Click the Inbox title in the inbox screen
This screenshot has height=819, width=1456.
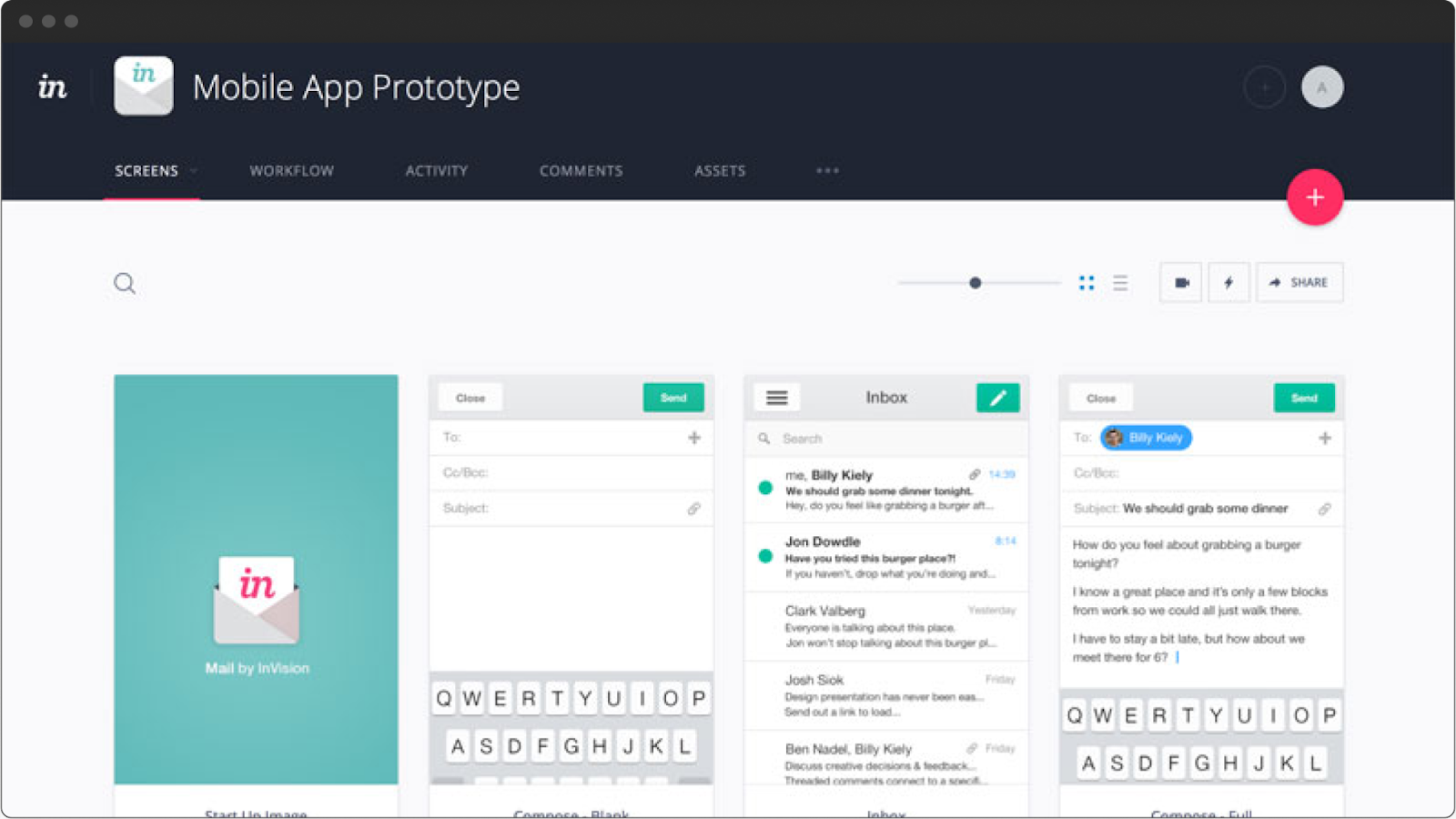tap(886, 398)
